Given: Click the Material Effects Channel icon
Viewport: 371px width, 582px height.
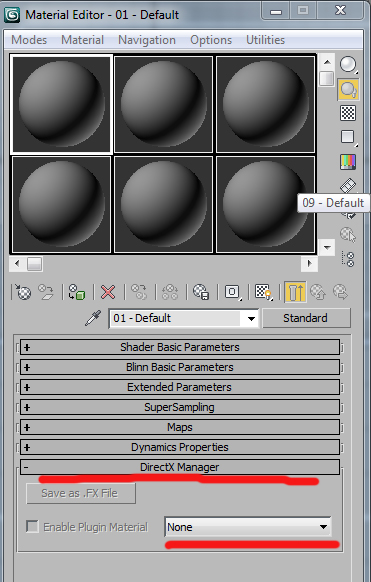Looking at the screenshot, I should pyautogui.click(x=233, y=292).
